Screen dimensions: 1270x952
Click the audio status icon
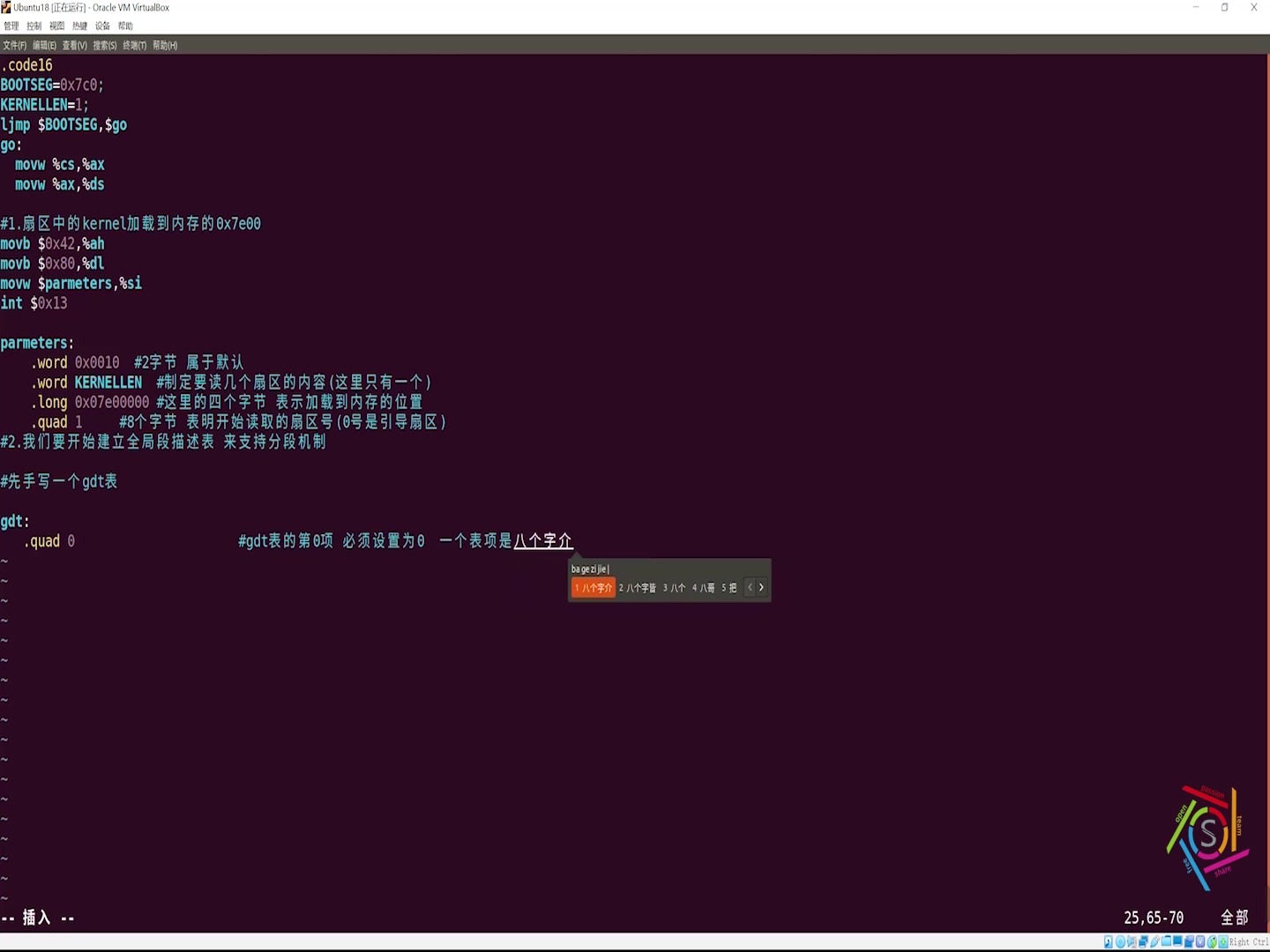coord(1132,942)
